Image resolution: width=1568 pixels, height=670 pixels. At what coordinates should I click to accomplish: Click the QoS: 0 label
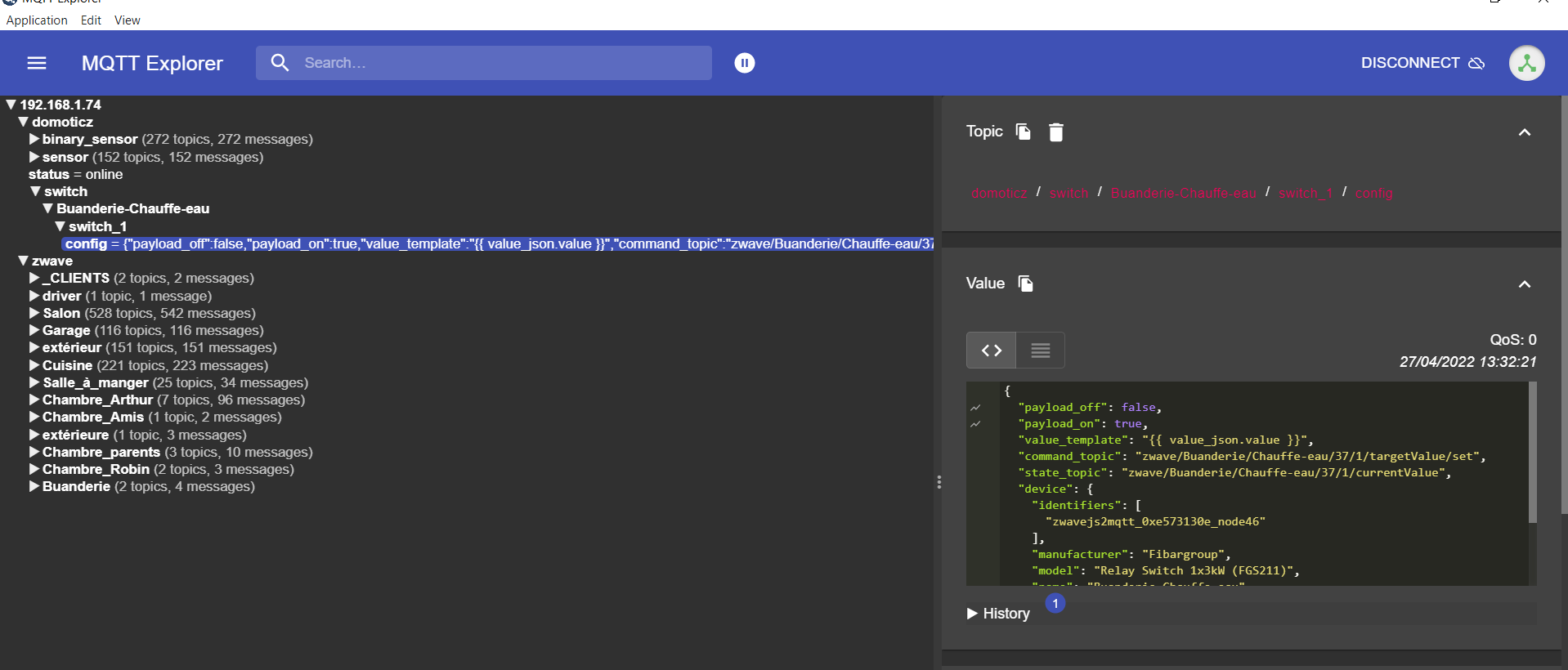[1512, 340]
